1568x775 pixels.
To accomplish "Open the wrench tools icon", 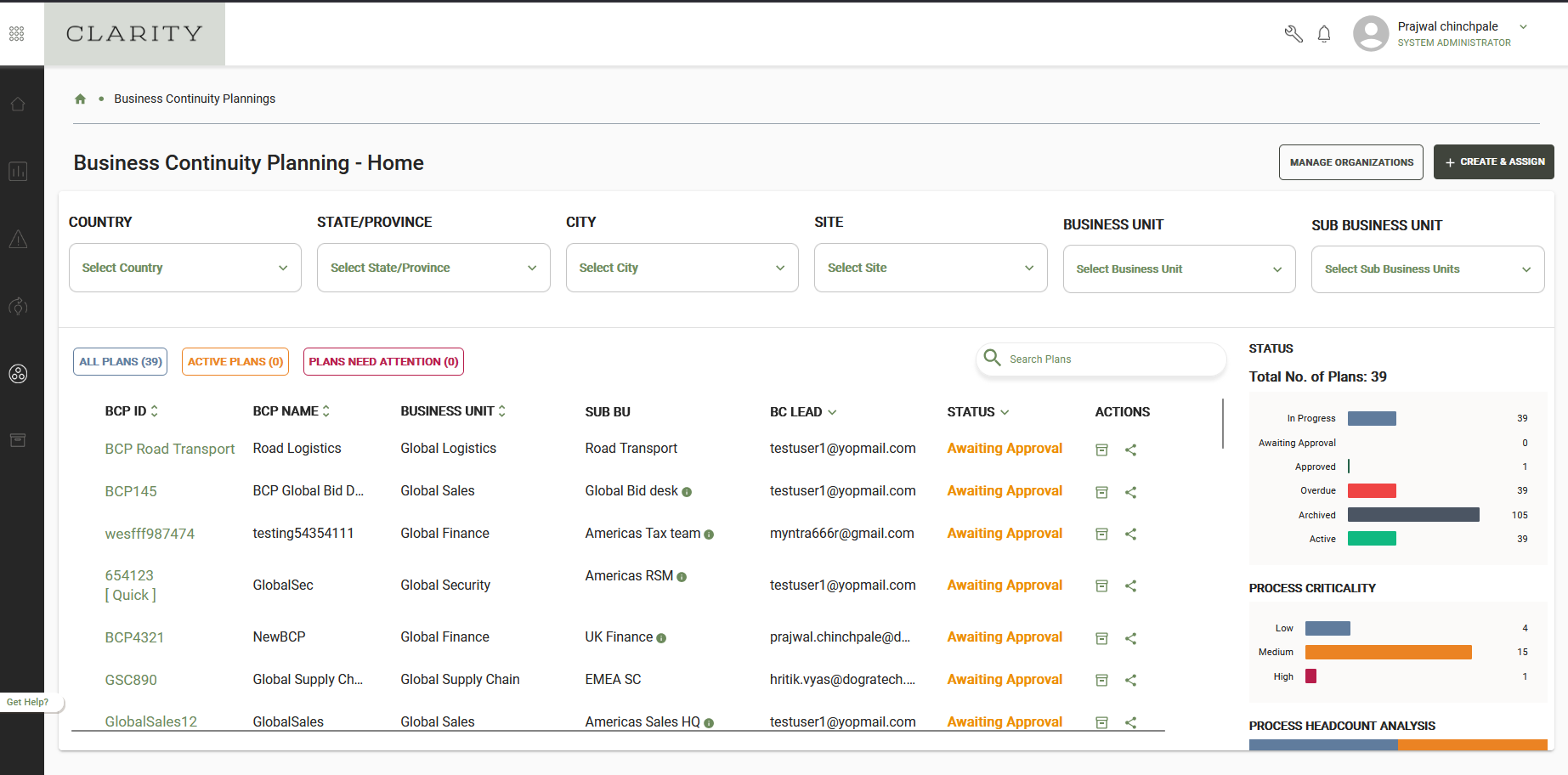I will 1293,34.
